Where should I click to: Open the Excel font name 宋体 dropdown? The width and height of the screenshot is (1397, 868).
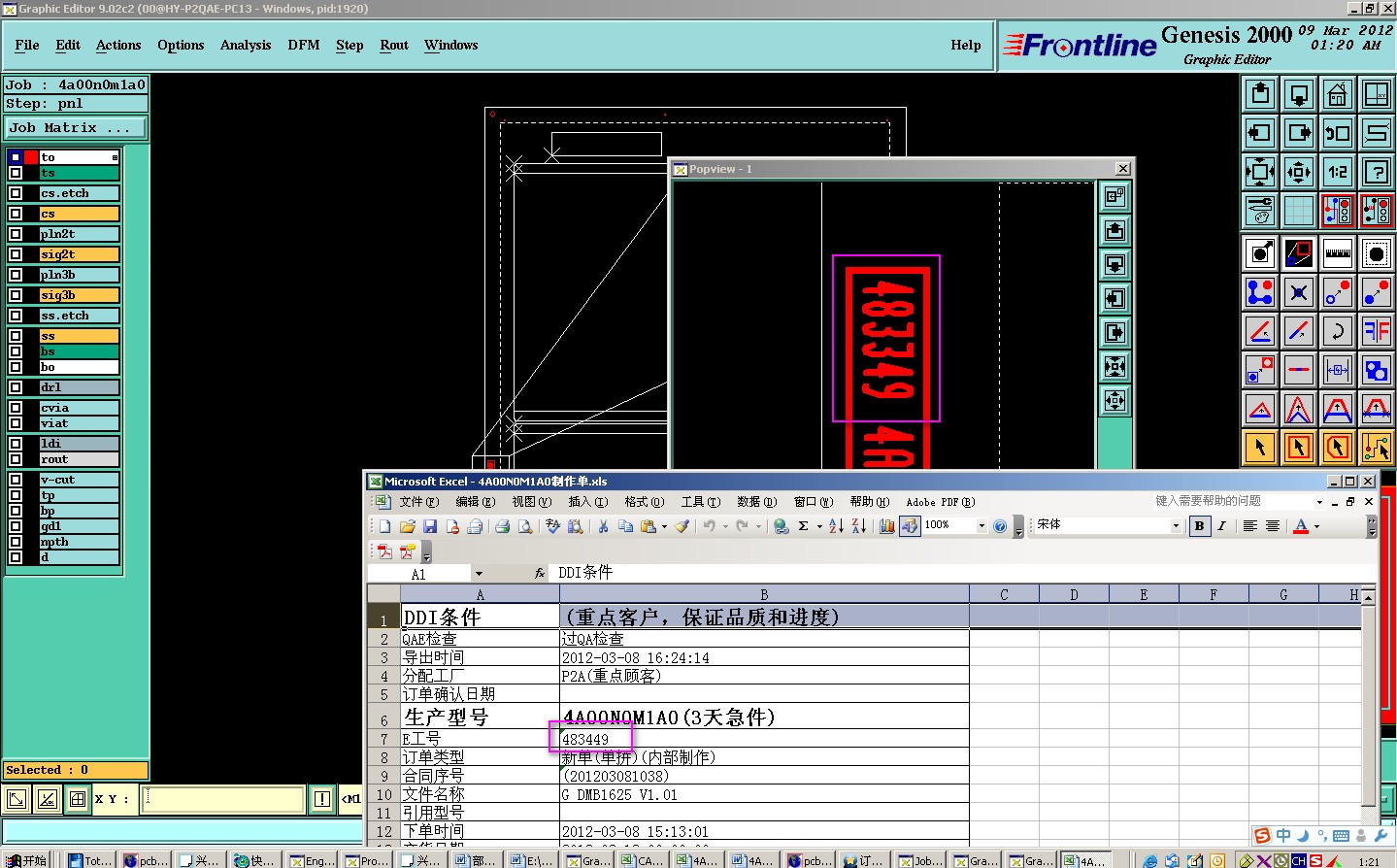pos(1176,526)
